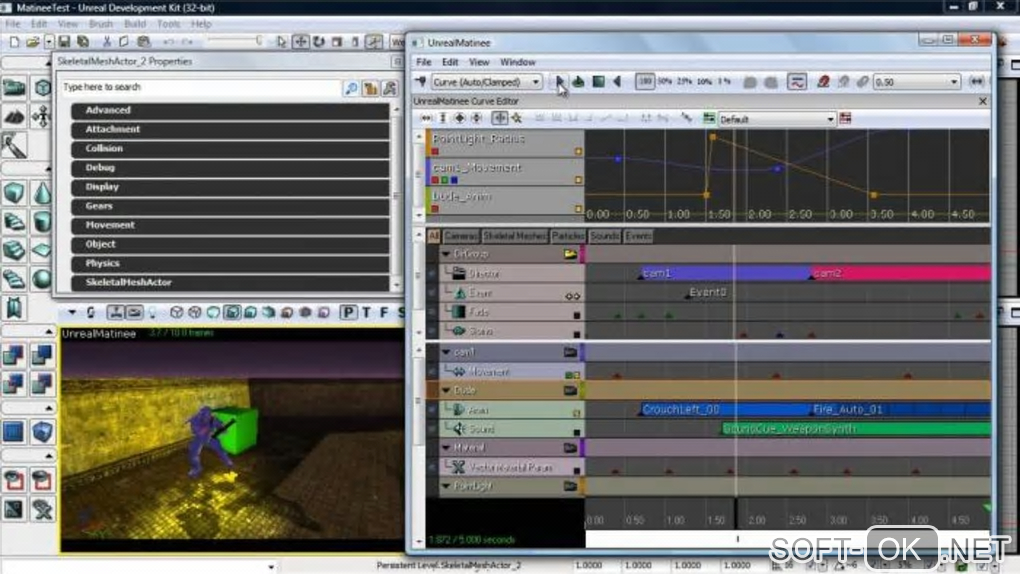Select the Director track icon
The width and height of the screenshot is (1020, 574).
click(x=459, y=273)
